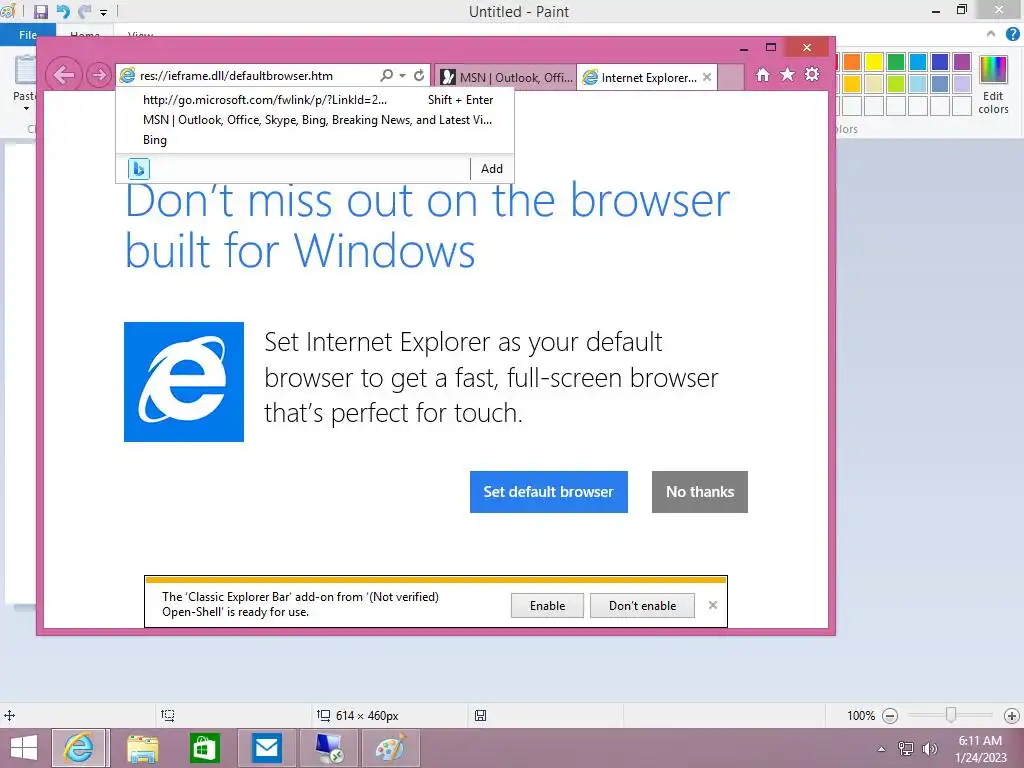The height and width of the screenshot is (768, 1024).
Task: Collapse the Paint ribbon
Action: pyautogui.click(x=991, y=34)
